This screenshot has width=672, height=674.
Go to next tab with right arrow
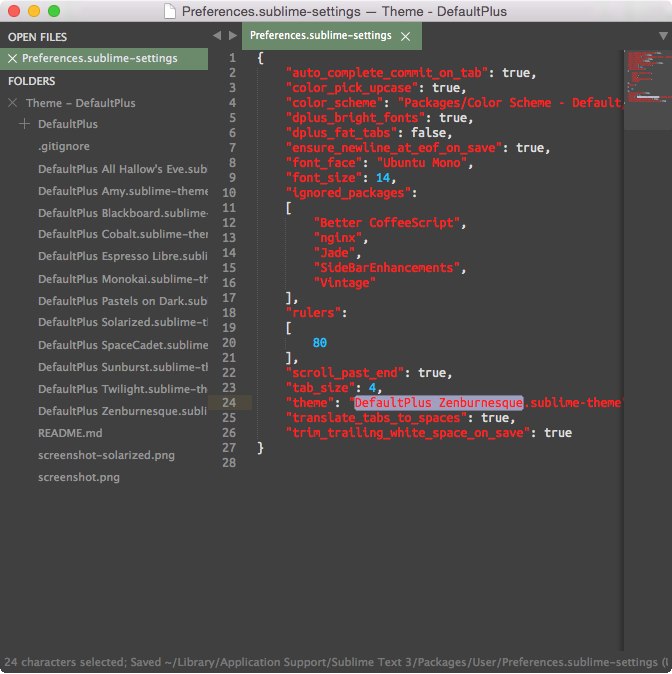coord(233,35)
